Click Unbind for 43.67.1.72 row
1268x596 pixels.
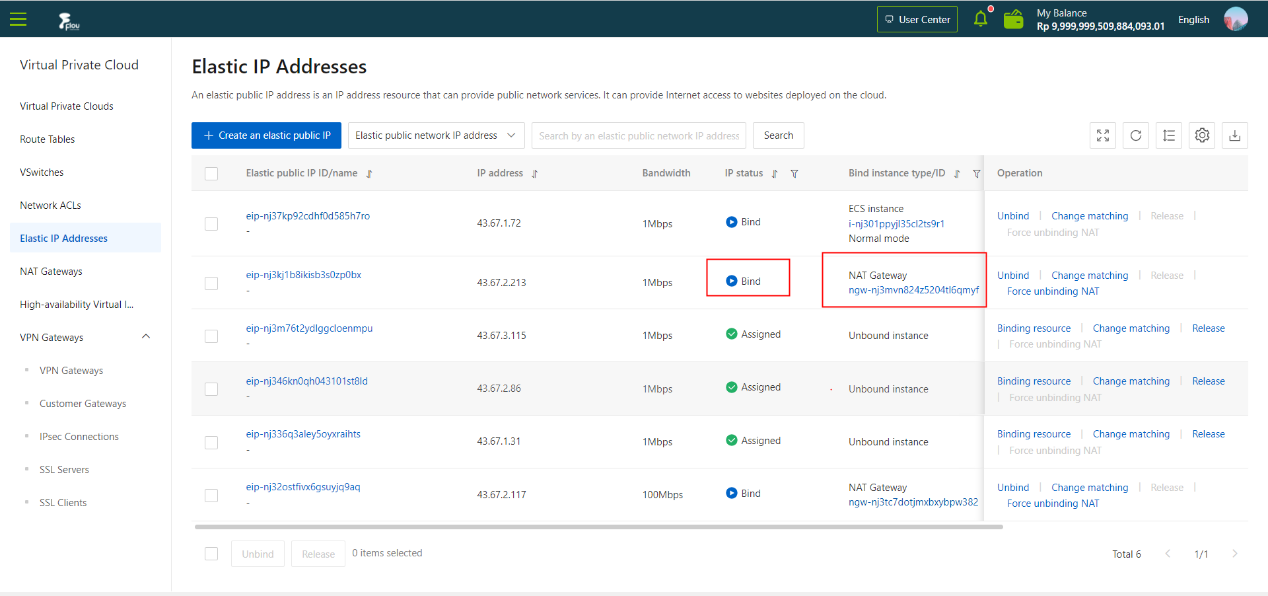click(x=1013, y=216)
